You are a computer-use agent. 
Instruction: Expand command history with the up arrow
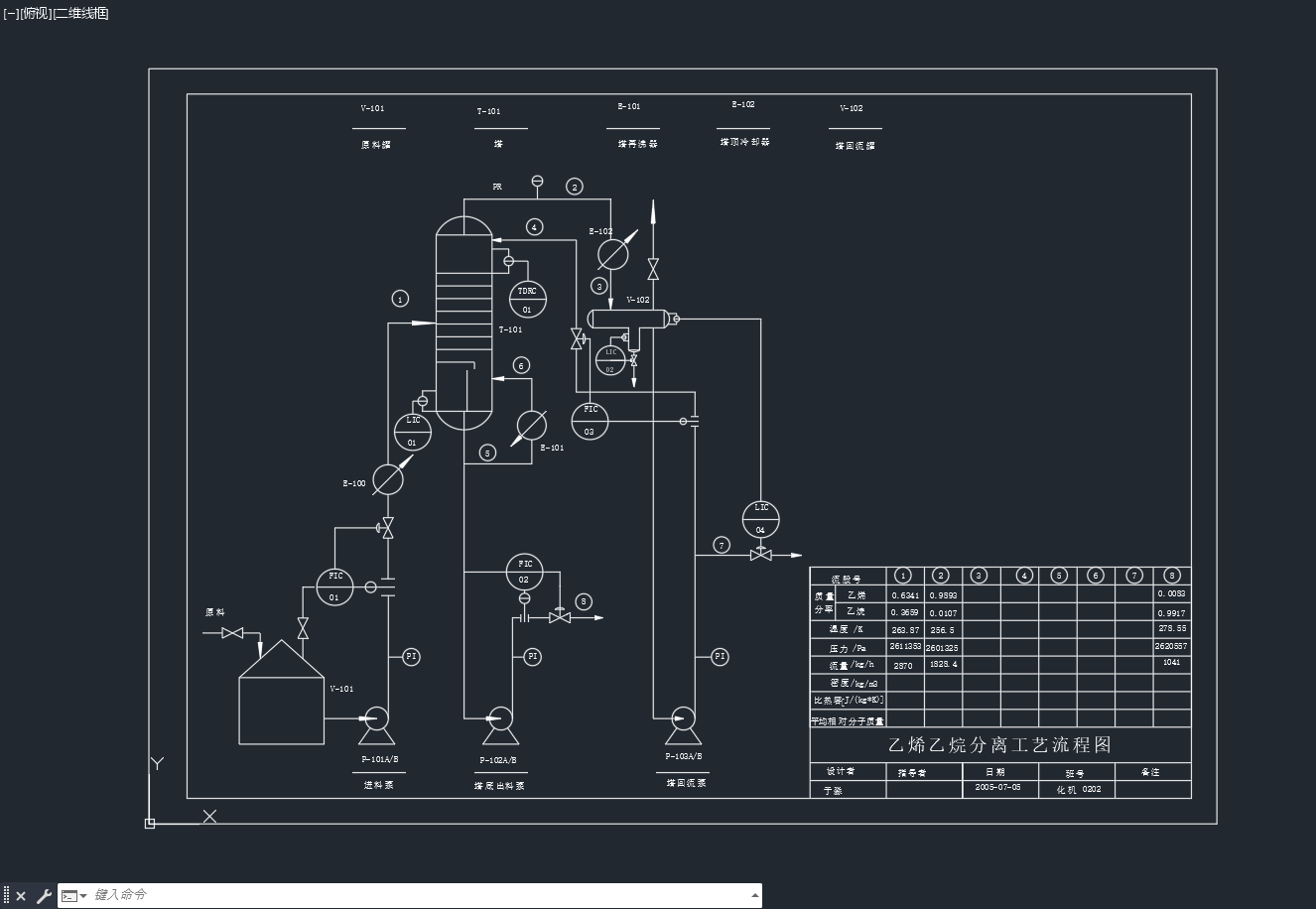[x=753, y=895]
